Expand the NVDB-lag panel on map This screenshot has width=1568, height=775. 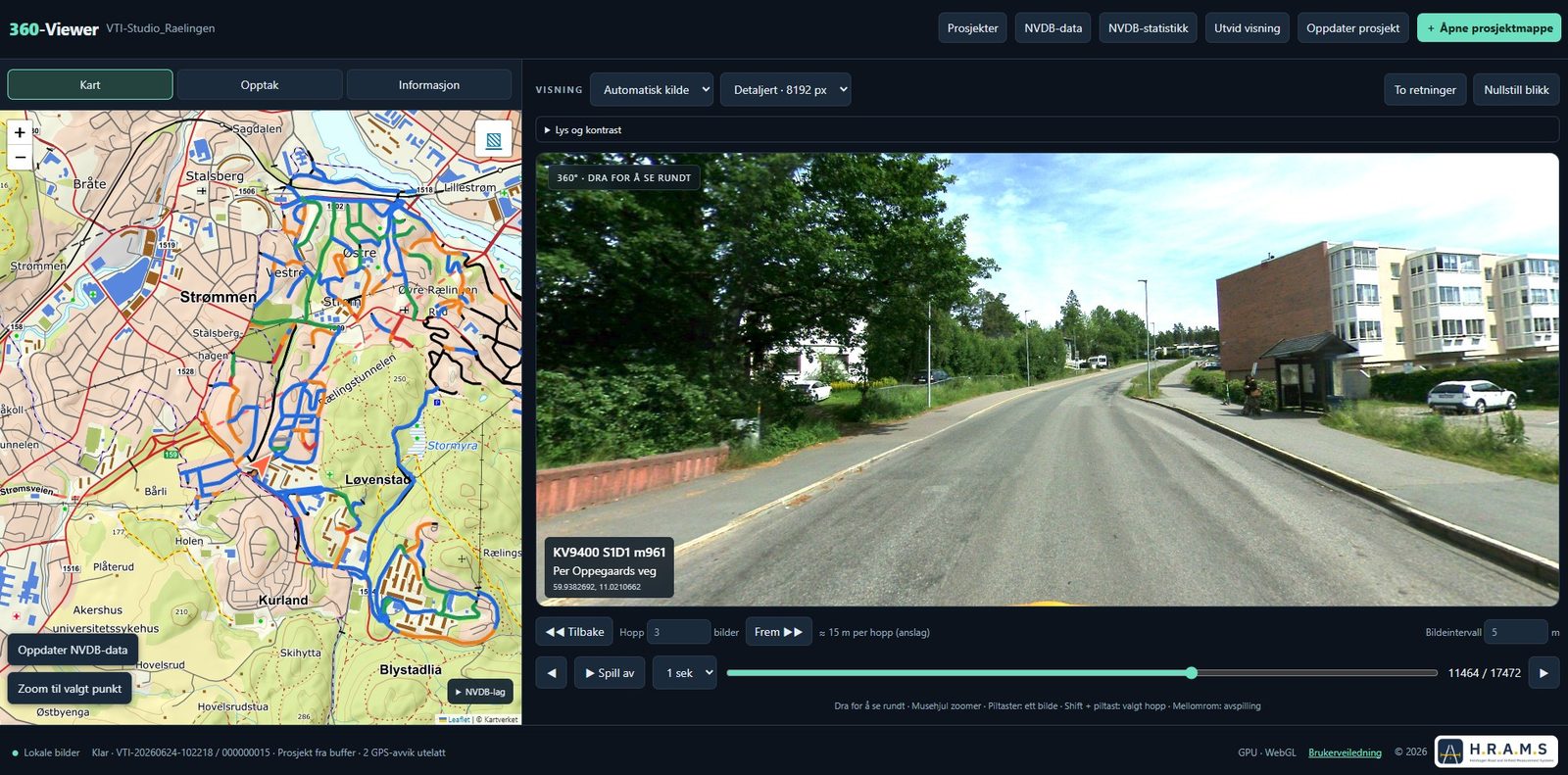click(x=480, y=692)
